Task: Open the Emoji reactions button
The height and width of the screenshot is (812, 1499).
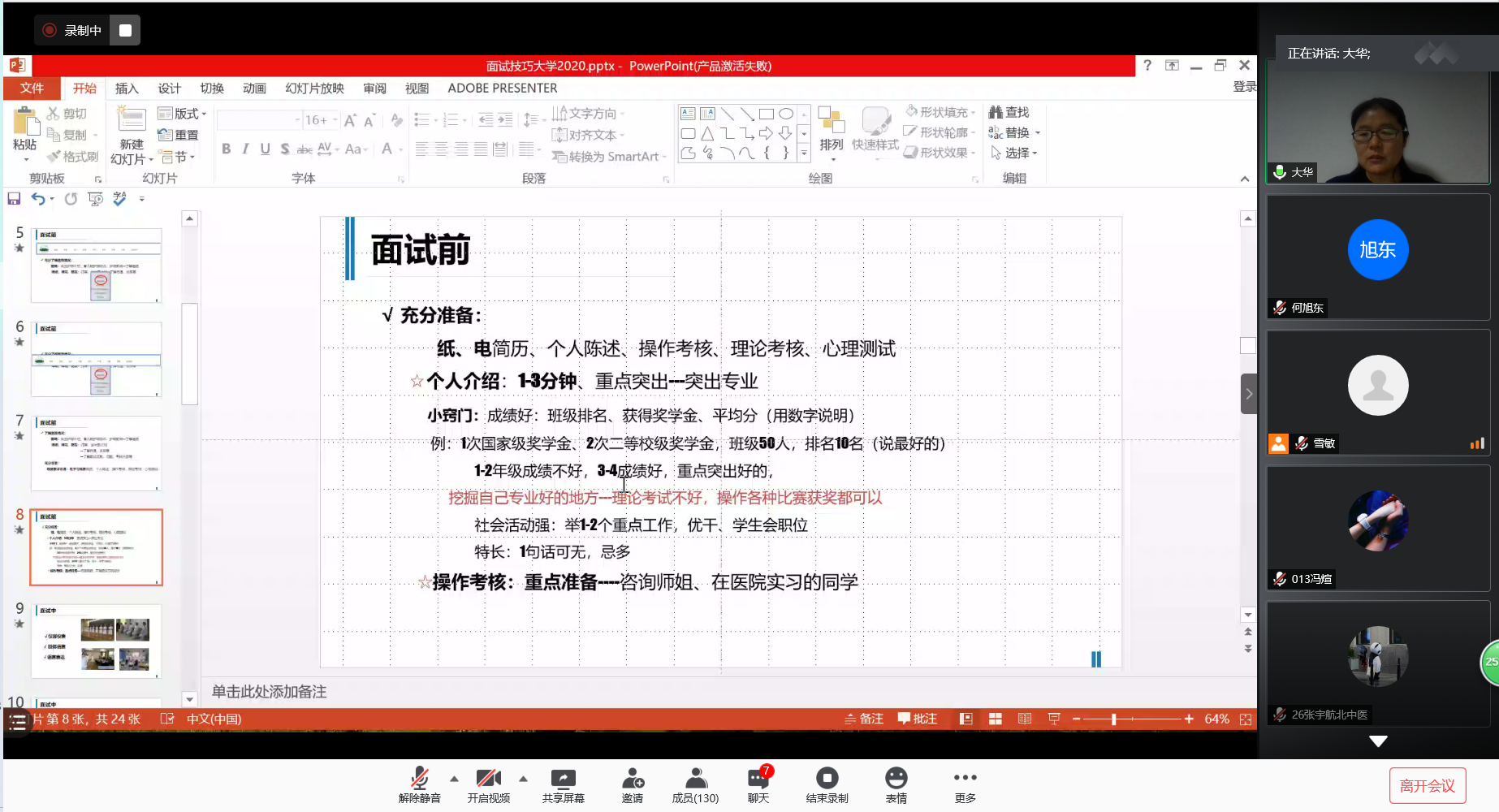Action: [896, 780]
